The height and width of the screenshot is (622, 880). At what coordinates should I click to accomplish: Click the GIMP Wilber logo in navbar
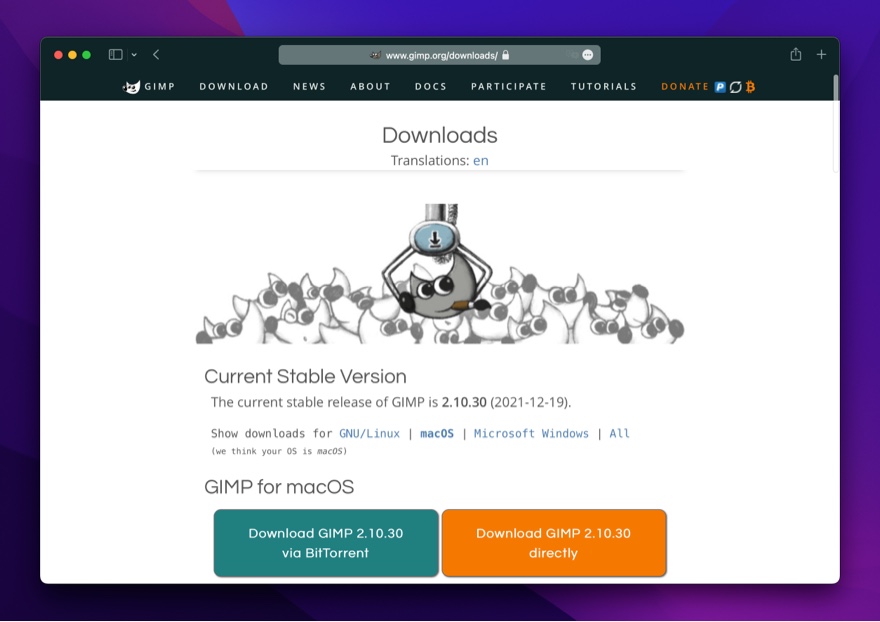pos(131,86)
